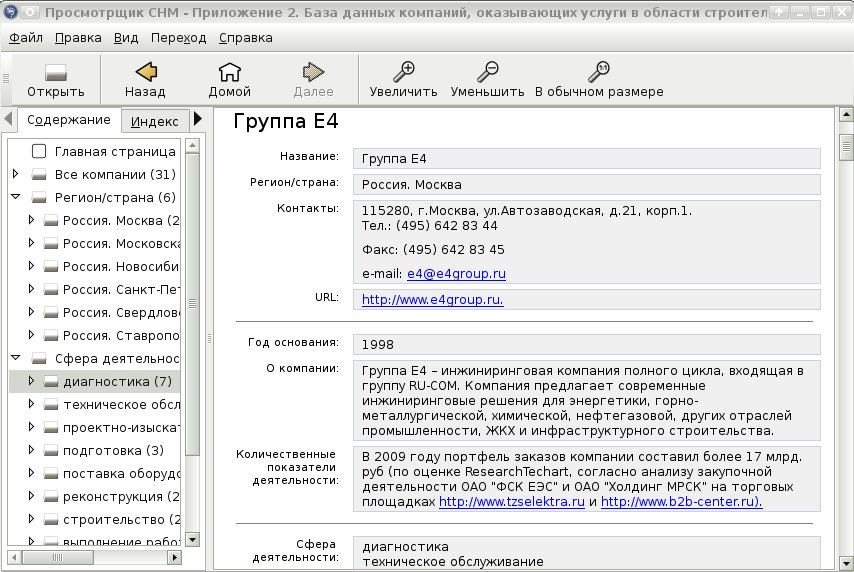This screenshot has width=854, height=572.
Task: Select the строительство tree item
Action: 121,520
